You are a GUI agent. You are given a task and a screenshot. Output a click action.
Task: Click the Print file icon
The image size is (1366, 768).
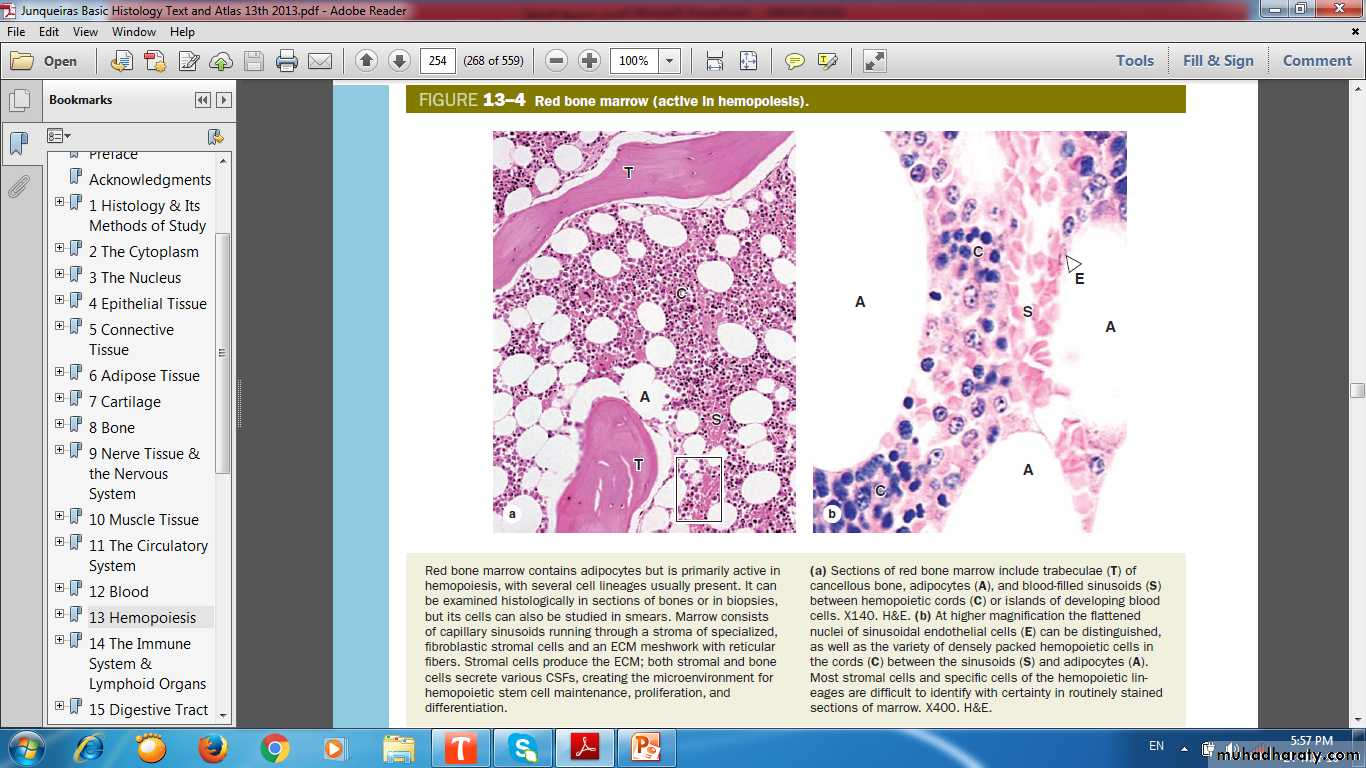(x=287, y=61)
